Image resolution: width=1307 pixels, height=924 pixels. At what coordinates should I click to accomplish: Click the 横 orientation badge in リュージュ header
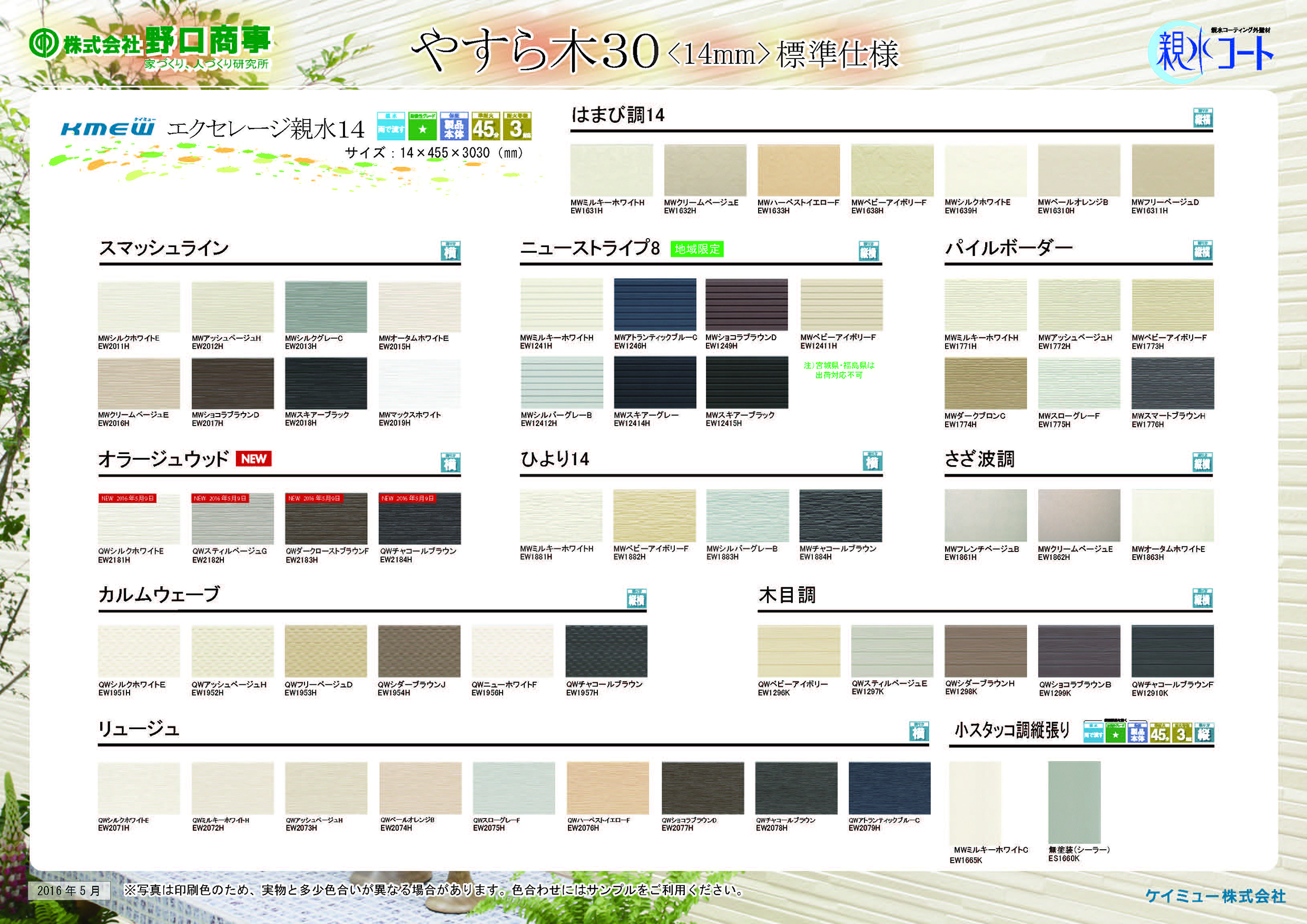tap(919, 732)
